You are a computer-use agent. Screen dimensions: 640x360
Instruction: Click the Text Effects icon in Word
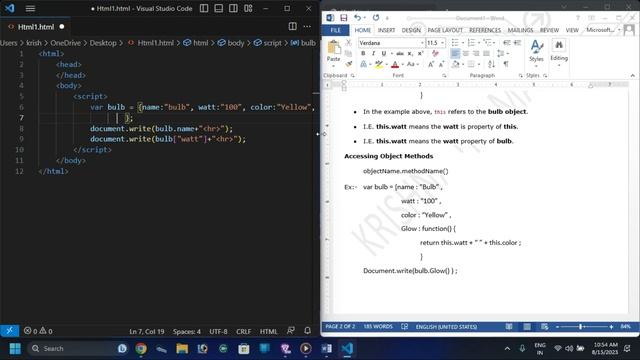pos(363,64)
